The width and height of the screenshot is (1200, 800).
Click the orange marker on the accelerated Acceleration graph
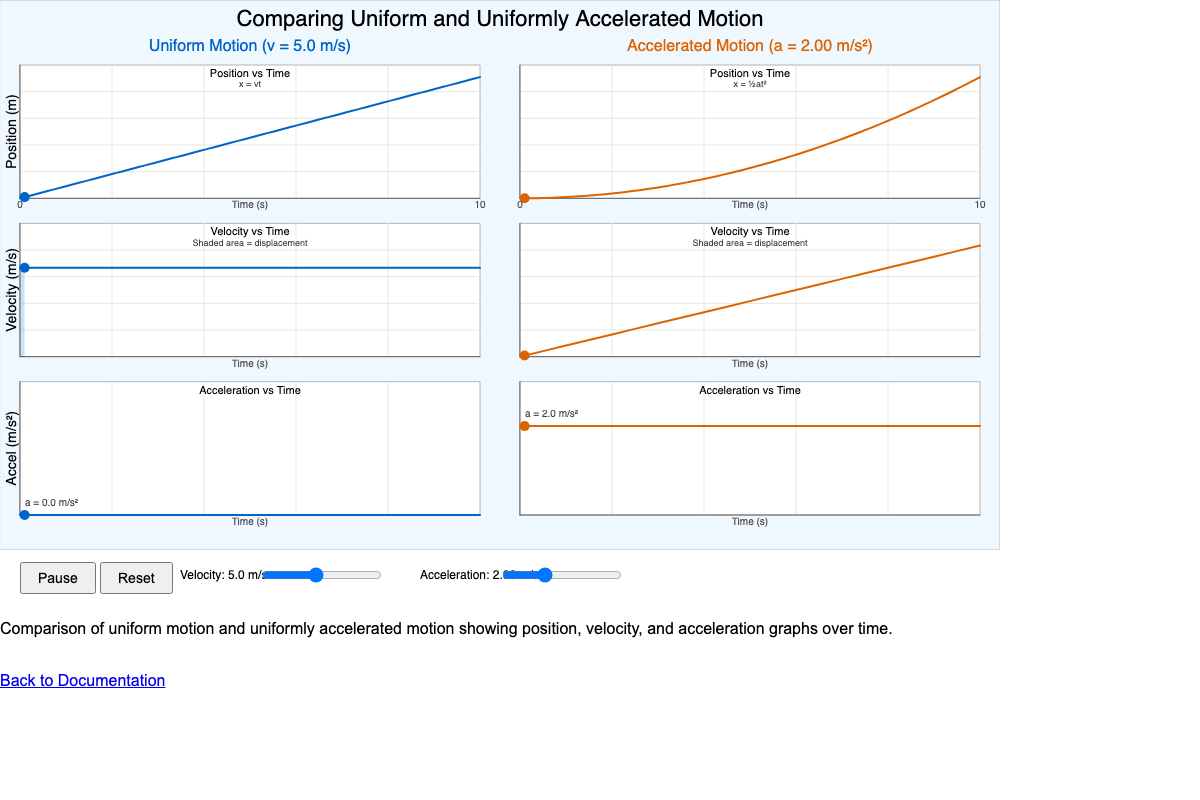[x=524, y=425]
